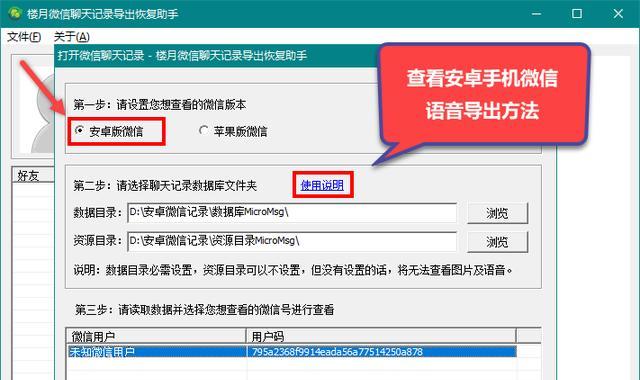This screenshot has width=640, height=380.
Task: Click inside the 资源目录 path field
Action: 292,241
